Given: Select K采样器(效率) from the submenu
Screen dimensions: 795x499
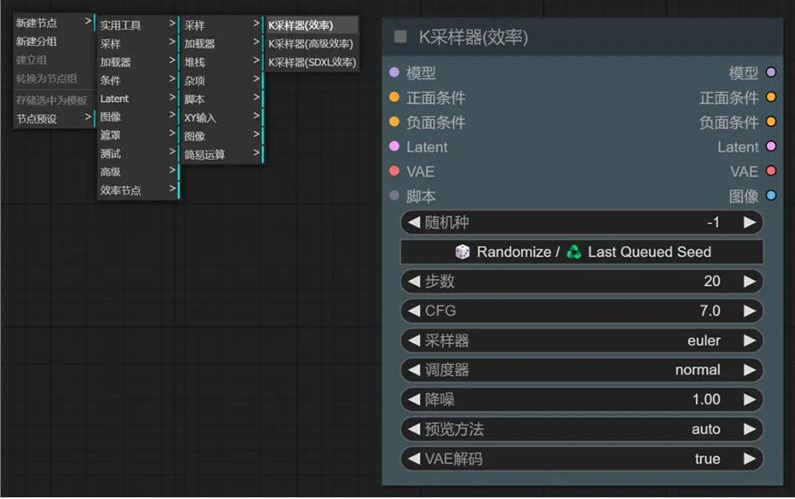Looking at the screenshot, I should 312,25.
